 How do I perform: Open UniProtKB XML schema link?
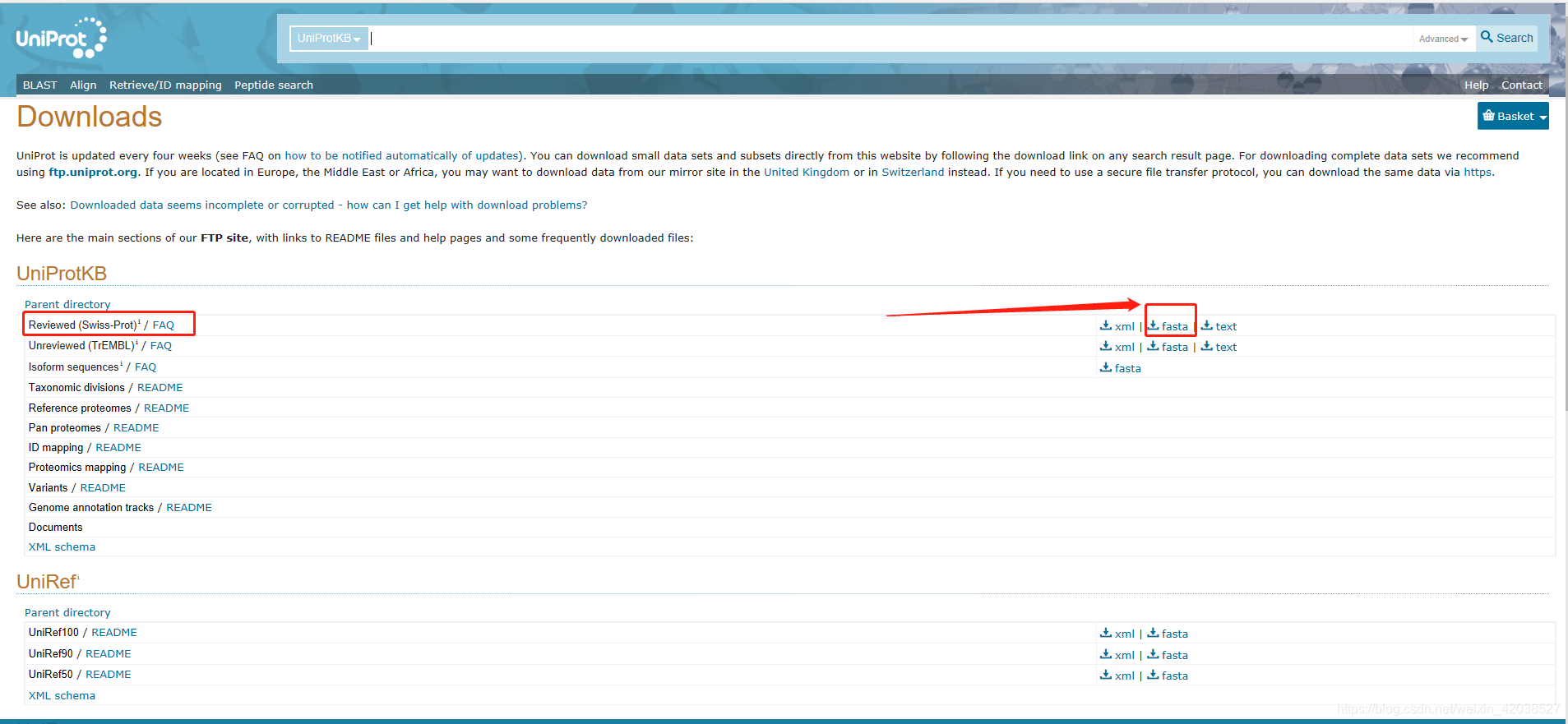pos(62,547)
